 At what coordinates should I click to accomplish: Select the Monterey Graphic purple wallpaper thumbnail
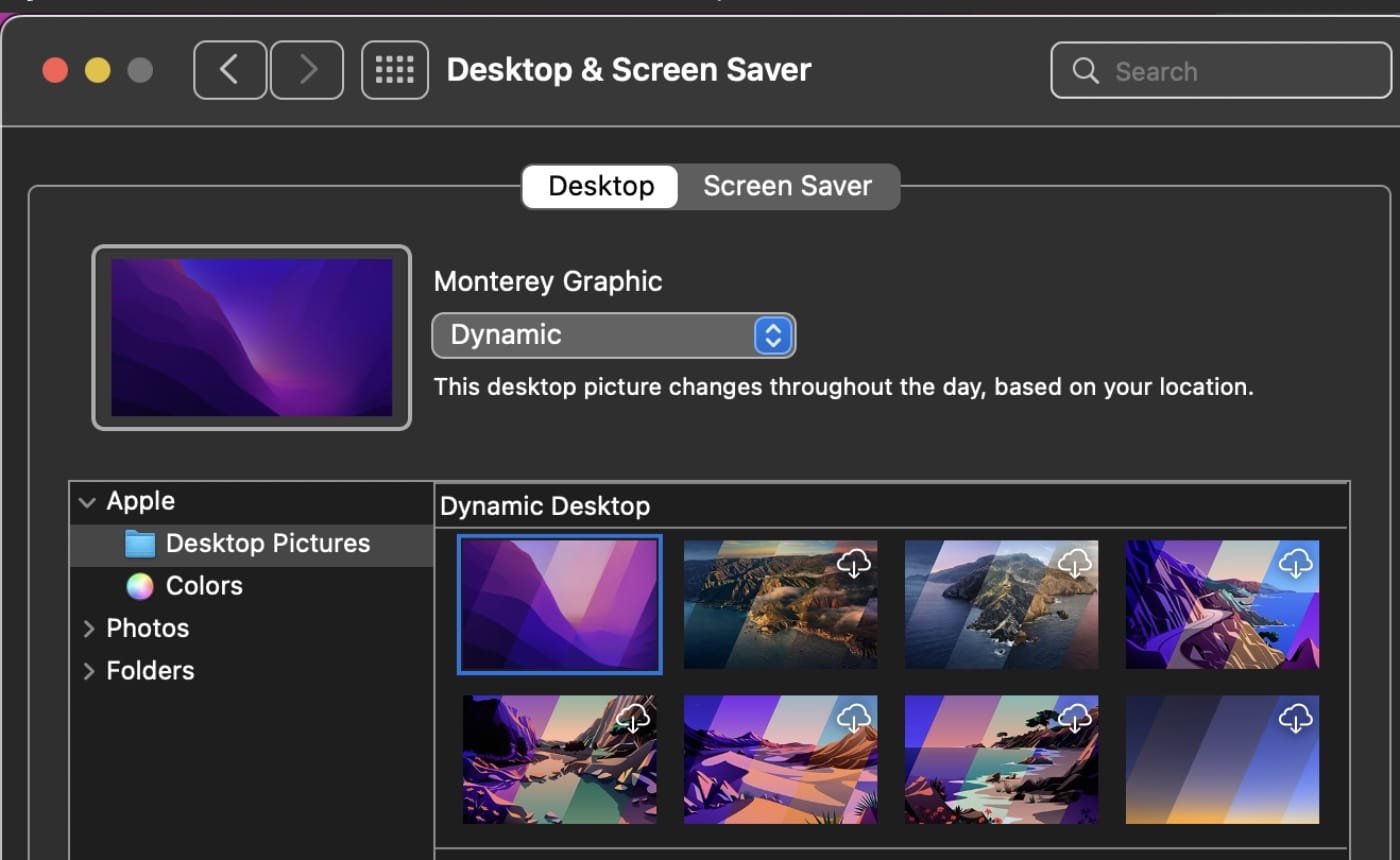click(x=560, y=604)
